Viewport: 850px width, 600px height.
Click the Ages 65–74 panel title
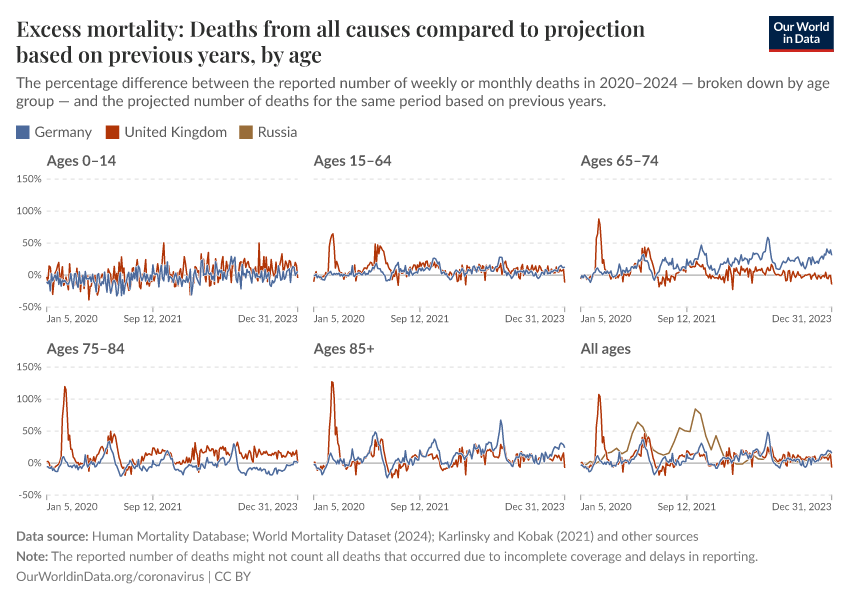pyautogui.click(x=619, y=161)
